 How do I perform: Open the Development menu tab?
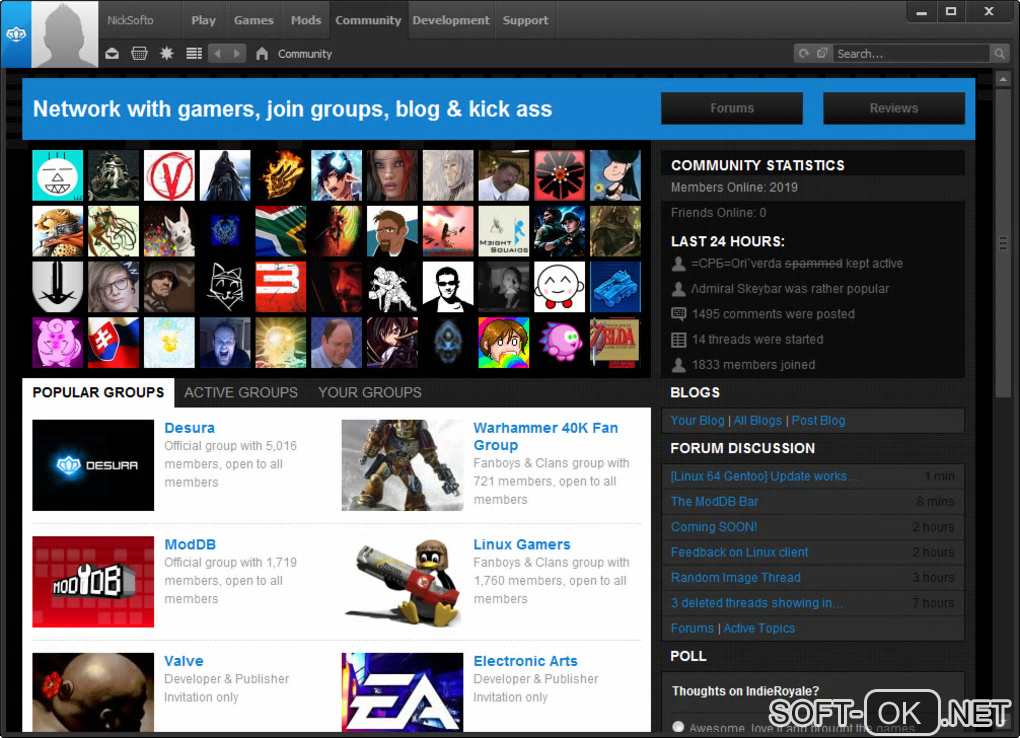(451, 20)
